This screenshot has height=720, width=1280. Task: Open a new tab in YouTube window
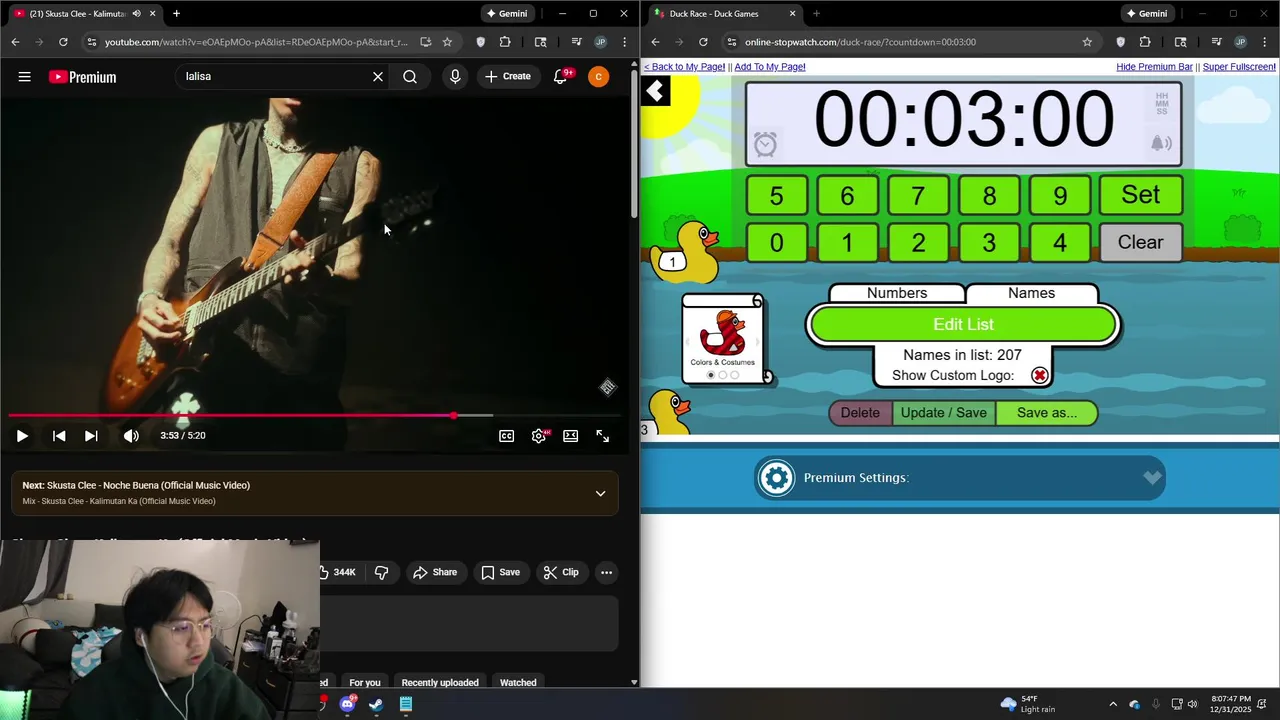[x=176, y=14]
